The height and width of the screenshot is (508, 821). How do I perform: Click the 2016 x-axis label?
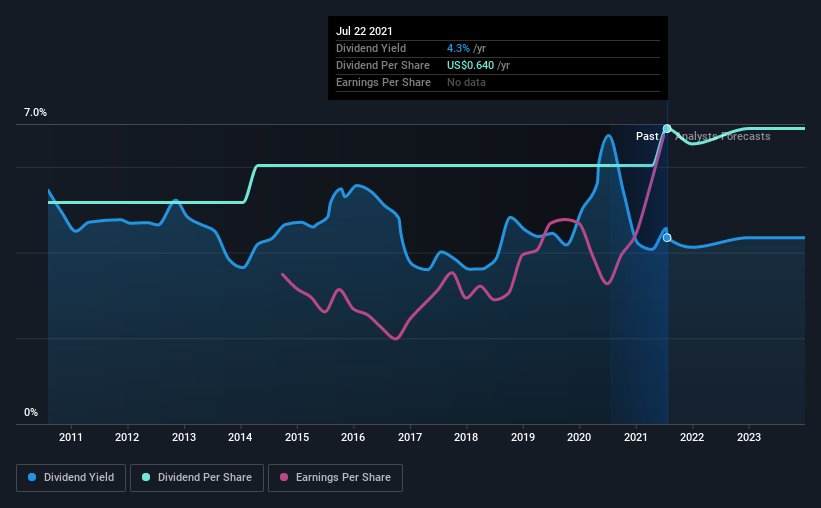[353, 437]
